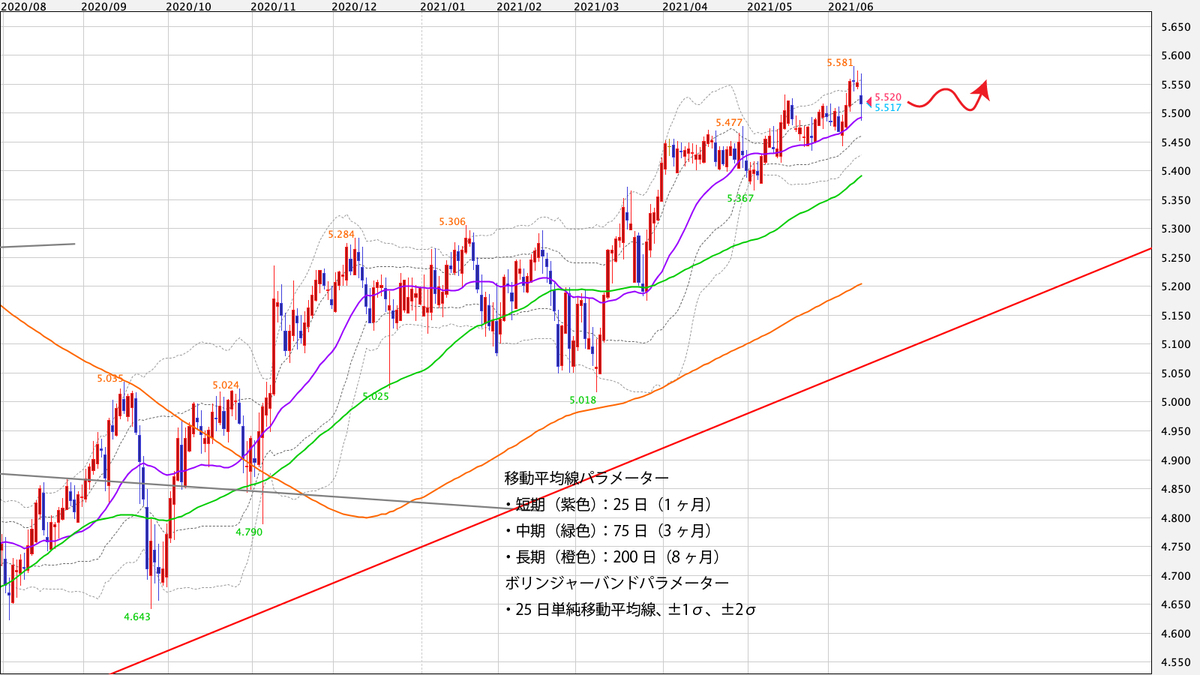The image size is (1200, 675).
Task: Click the 5.581 peak price annotation
Action: click(840, 63)
